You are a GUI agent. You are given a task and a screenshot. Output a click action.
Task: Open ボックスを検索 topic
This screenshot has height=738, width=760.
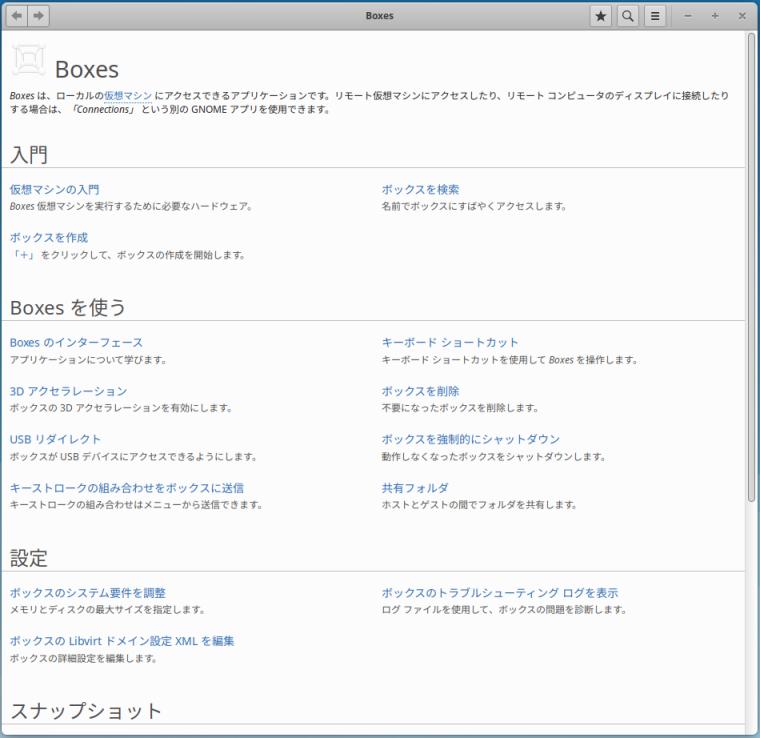click(x=420, y=189)
